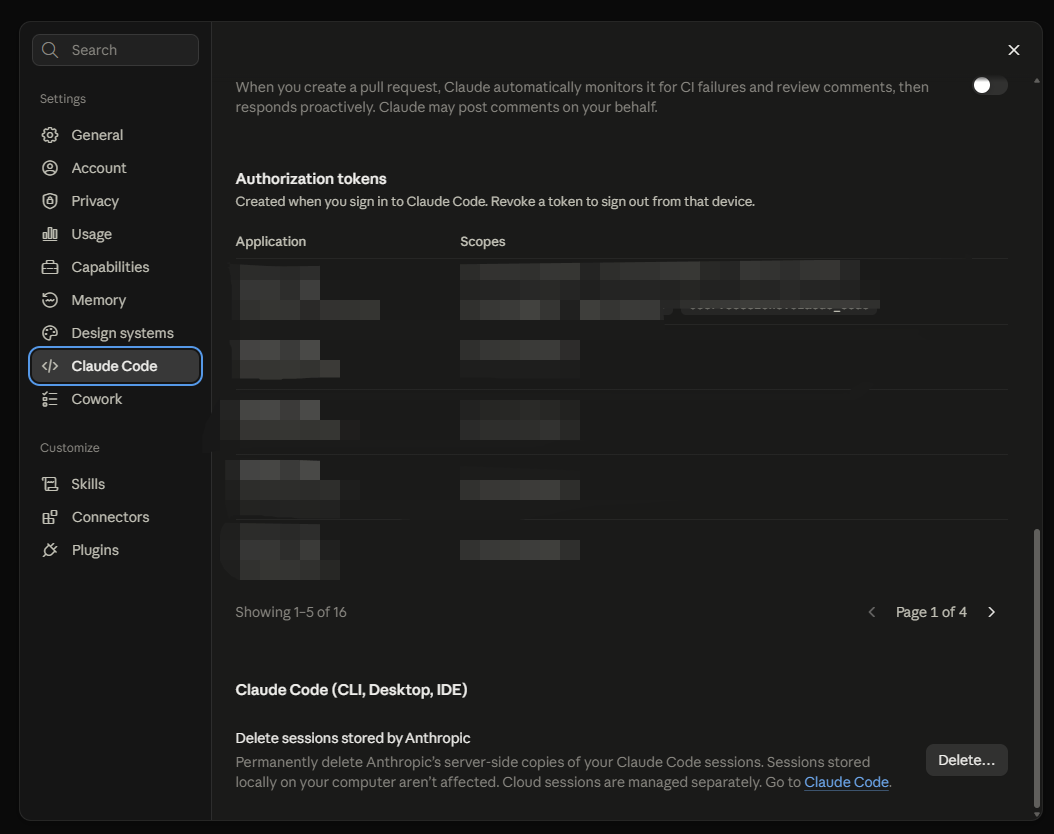
Task: Click the Connectors blocks icon
Action: click(x=50, y=517)
